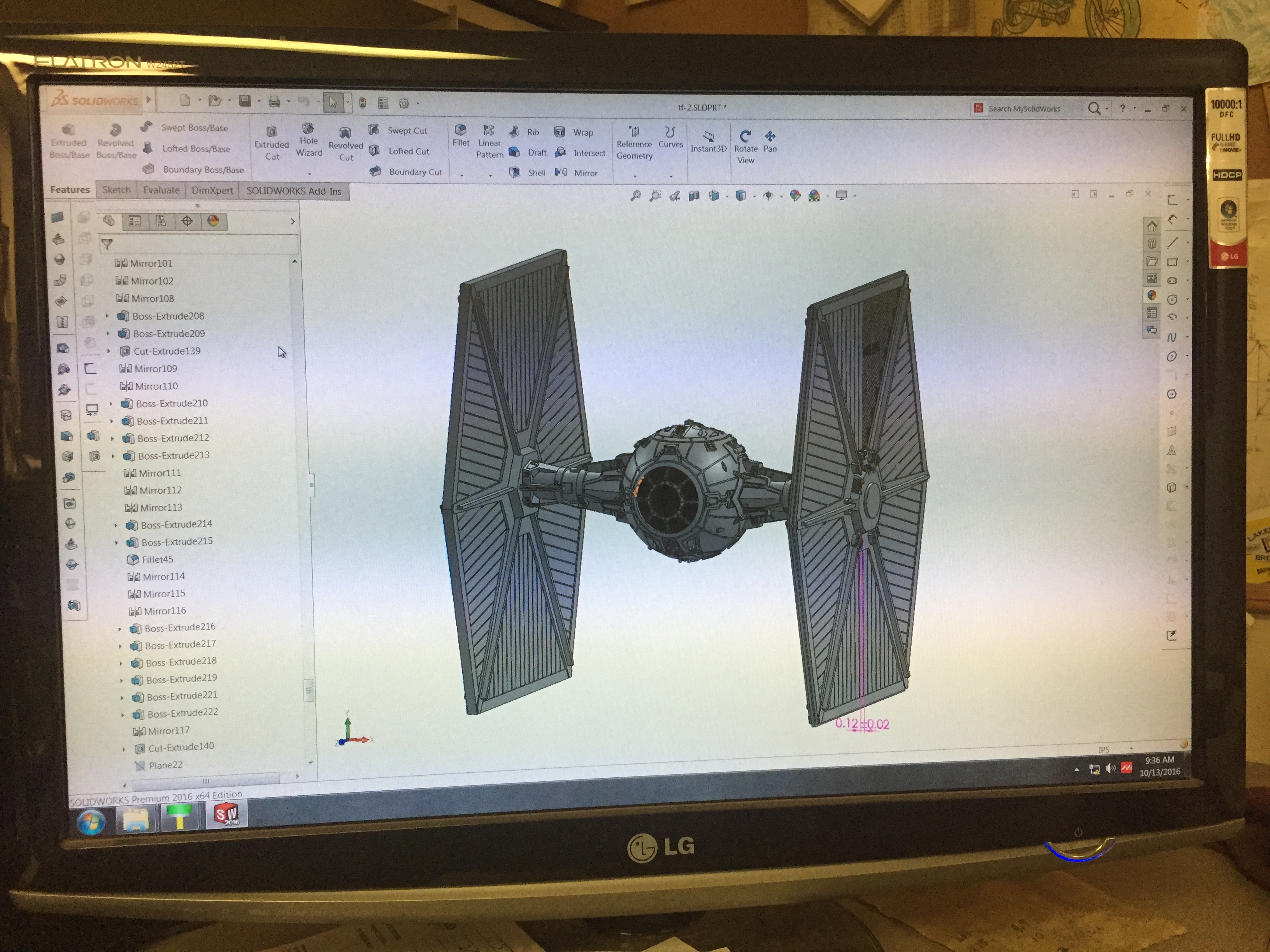Select Lofted Boss/Base feature
This screenshot has width=1270, height=952.
(186, 148)
